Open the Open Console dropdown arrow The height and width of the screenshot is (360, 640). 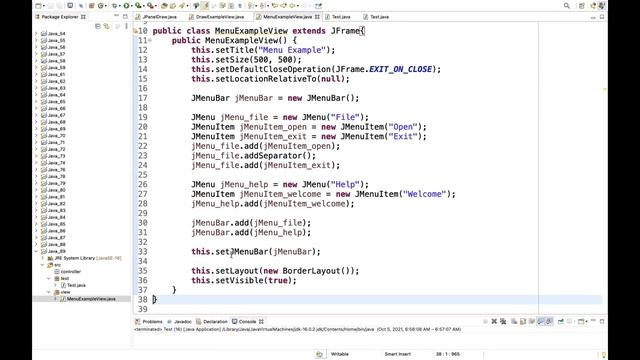(587, 322)
